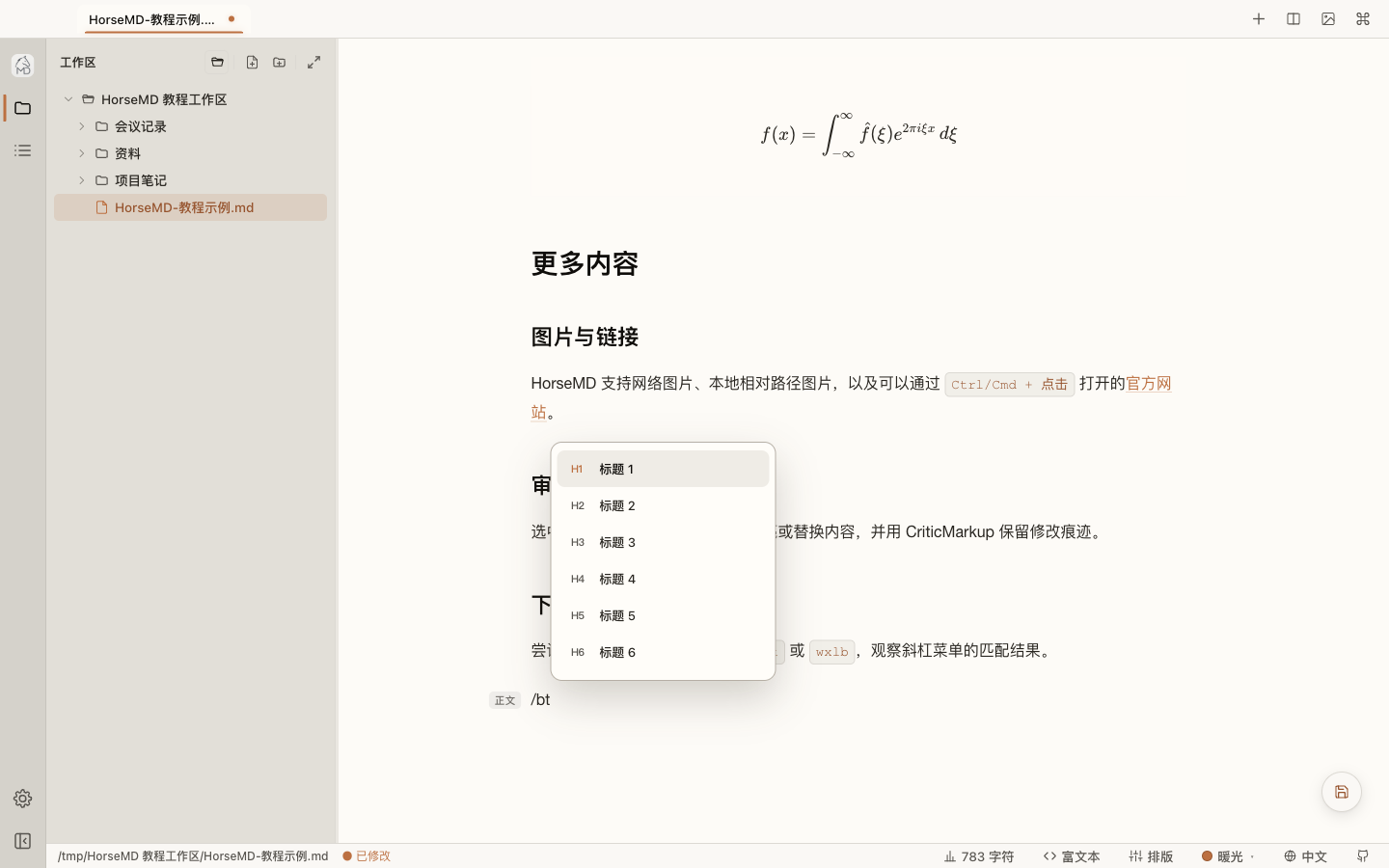The image size is (1389, 868).
Task: Click the /bt text line
Action: (540, 700)
